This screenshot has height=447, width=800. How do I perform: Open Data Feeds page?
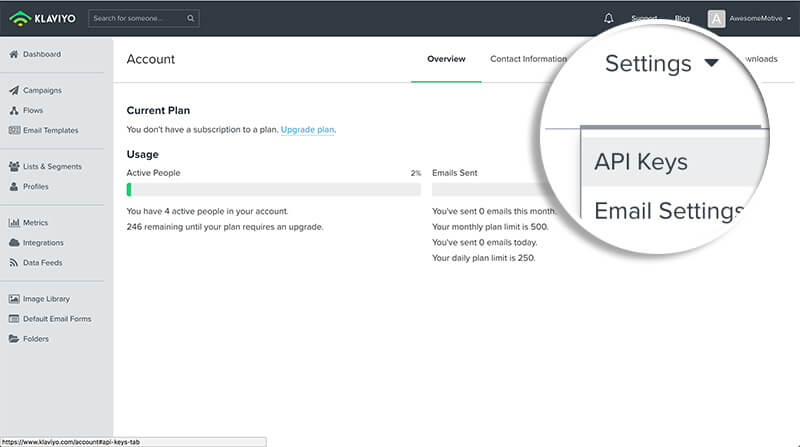(42, 263)
